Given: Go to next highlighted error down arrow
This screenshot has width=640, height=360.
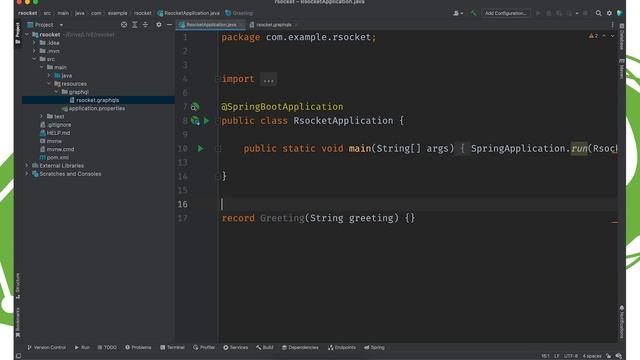Looking at the screenshot, I should (x=613, y=36).
